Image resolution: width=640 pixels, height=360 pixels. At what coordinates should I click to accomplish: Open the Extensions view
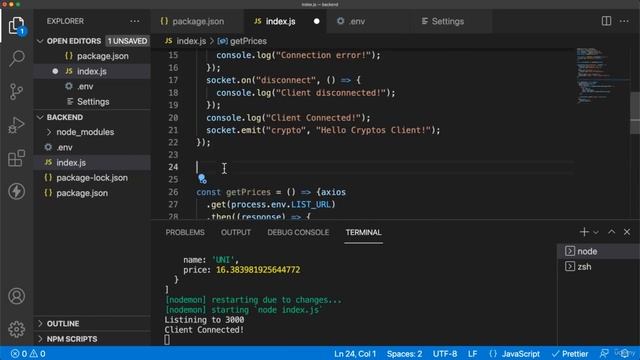pos(16,158)
